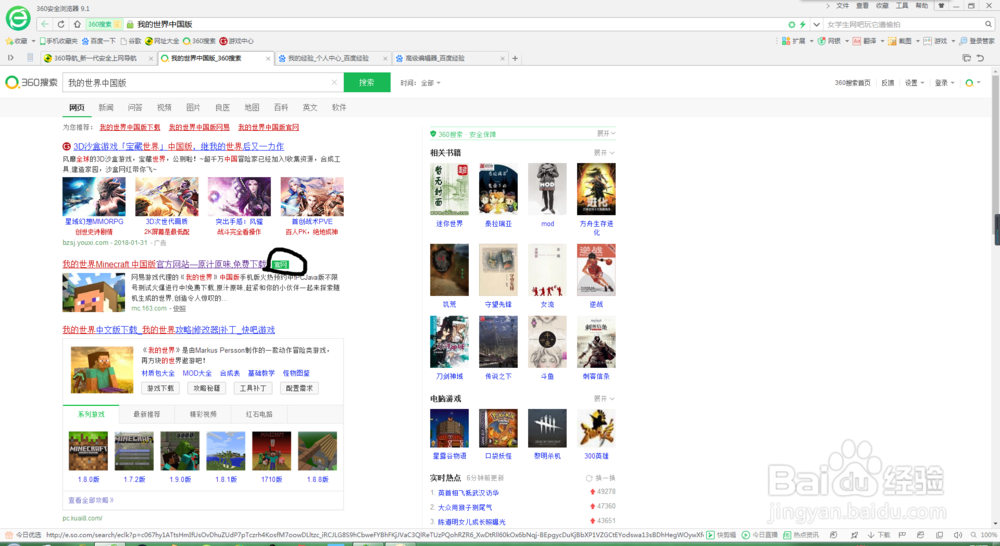The image size is (1000, 546).
Task: Click the green 搜索 button
Action: [x=367, y=82]
